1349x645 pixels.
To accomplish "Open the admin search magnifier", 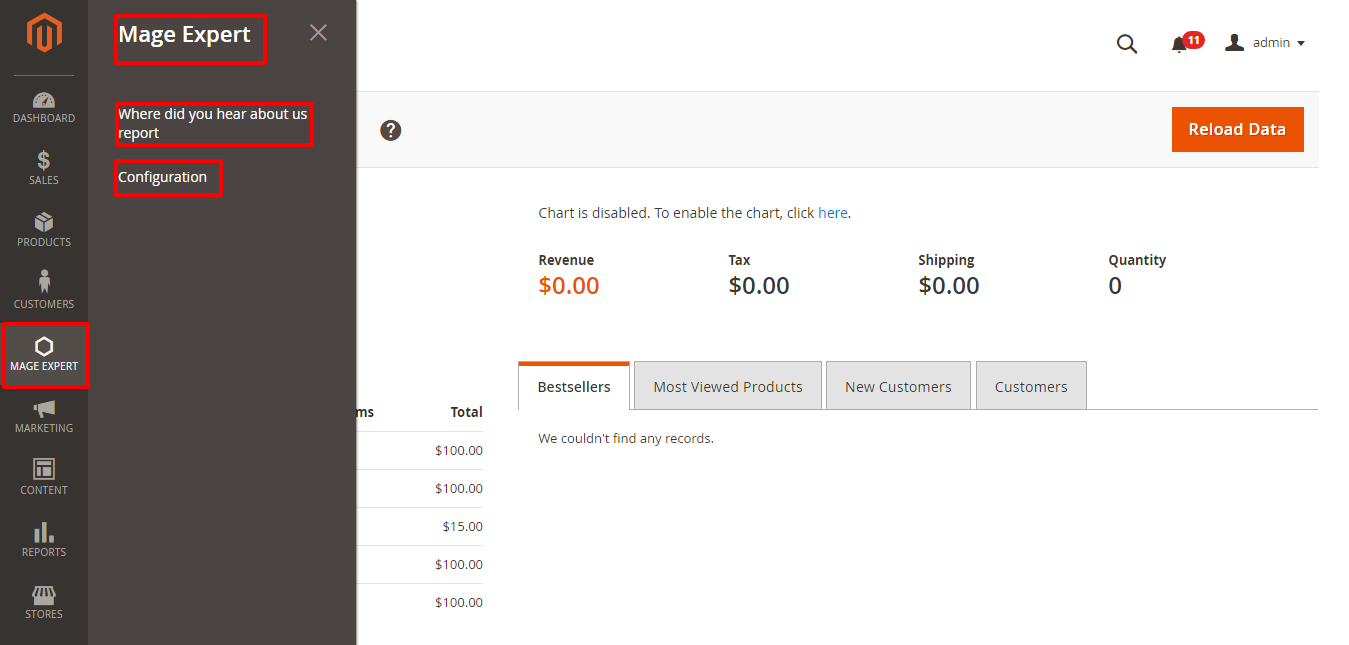I will click(1127, 44).
